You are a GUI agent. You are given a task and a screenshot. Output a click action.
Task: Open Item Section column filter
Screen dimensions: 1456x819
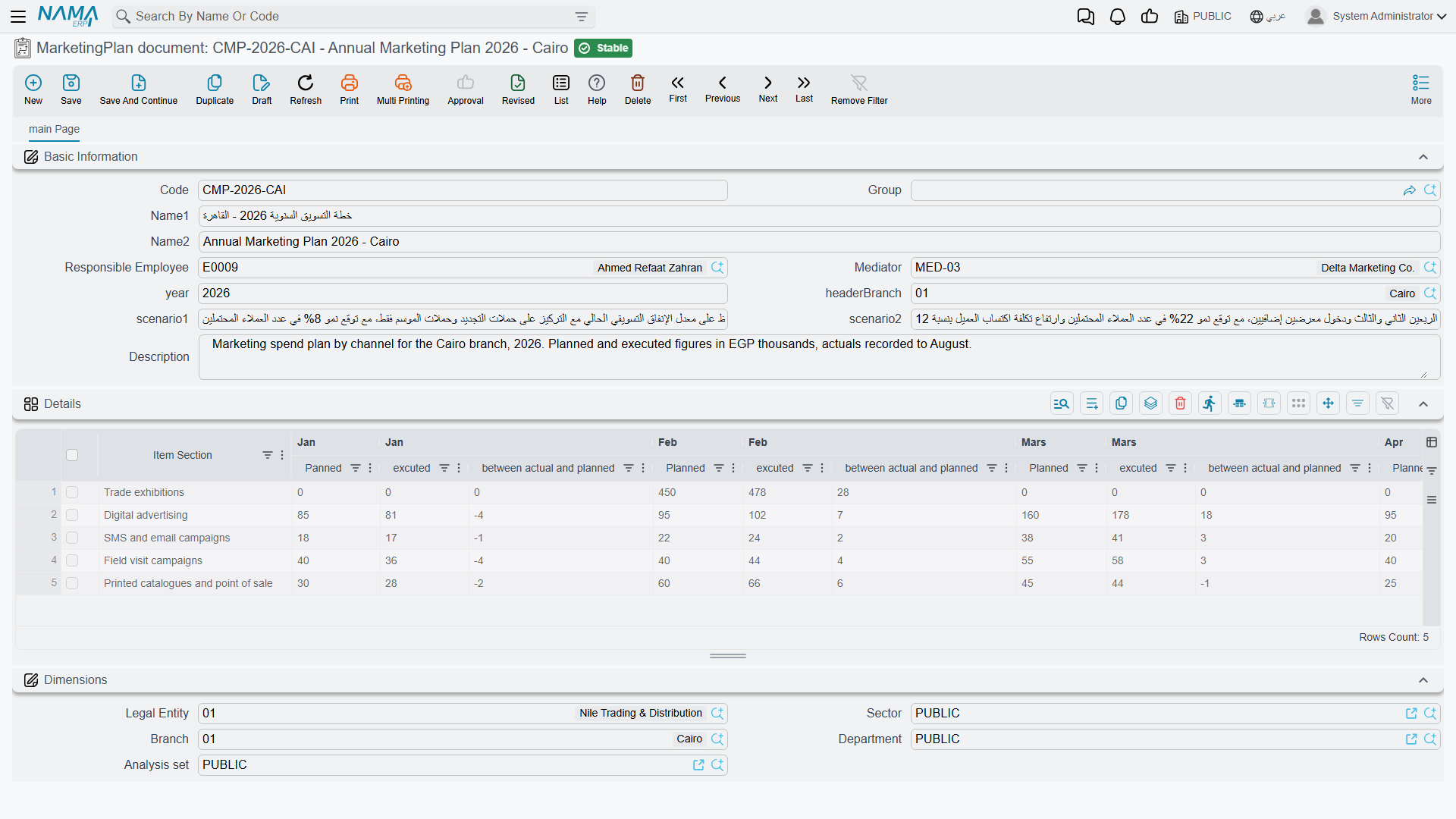268,455
